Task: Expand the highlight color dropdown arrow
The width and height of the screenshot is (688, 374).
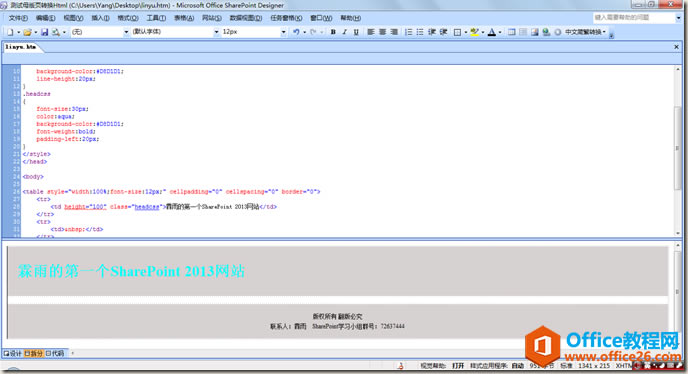Action: coord(483,32)
